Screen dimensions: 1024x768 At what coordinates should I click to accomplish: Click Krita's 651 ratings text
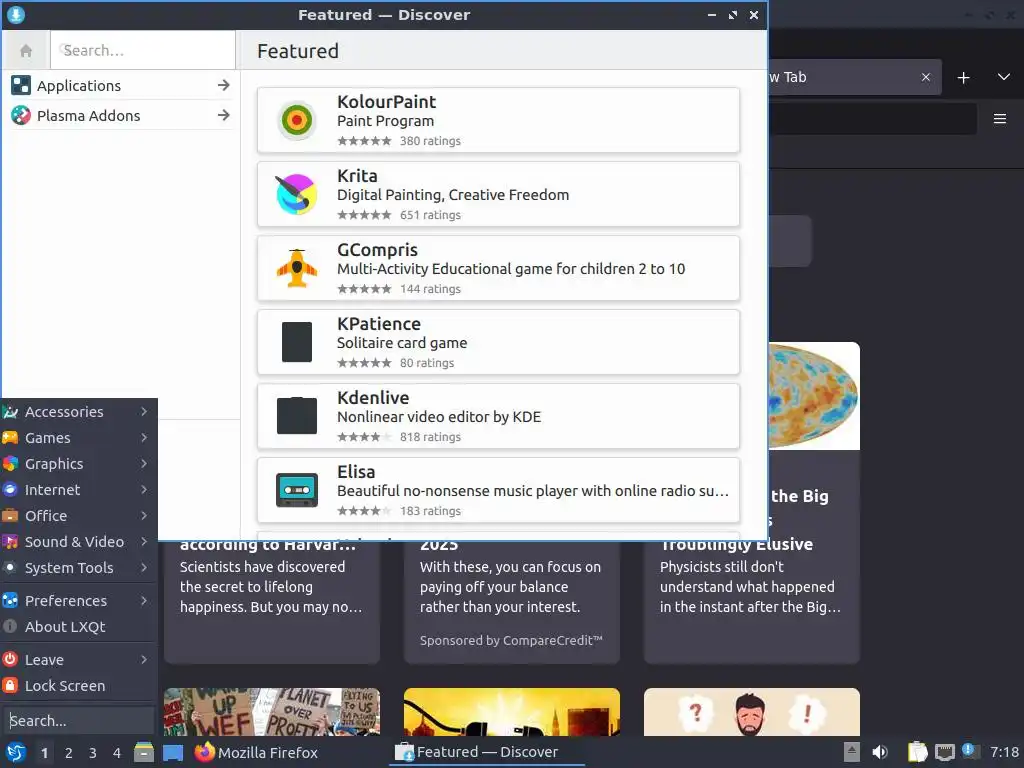430,215
